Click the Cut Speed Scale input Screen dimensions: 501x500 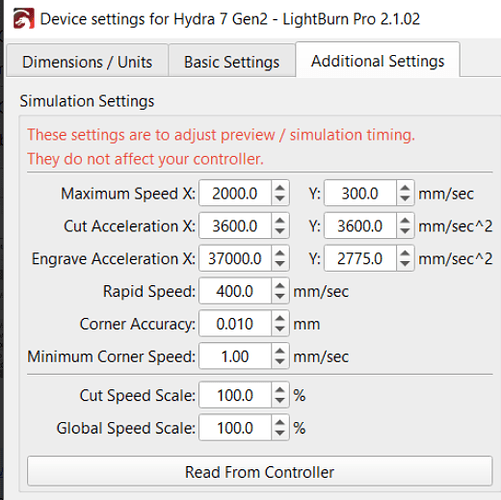[235, 395]
